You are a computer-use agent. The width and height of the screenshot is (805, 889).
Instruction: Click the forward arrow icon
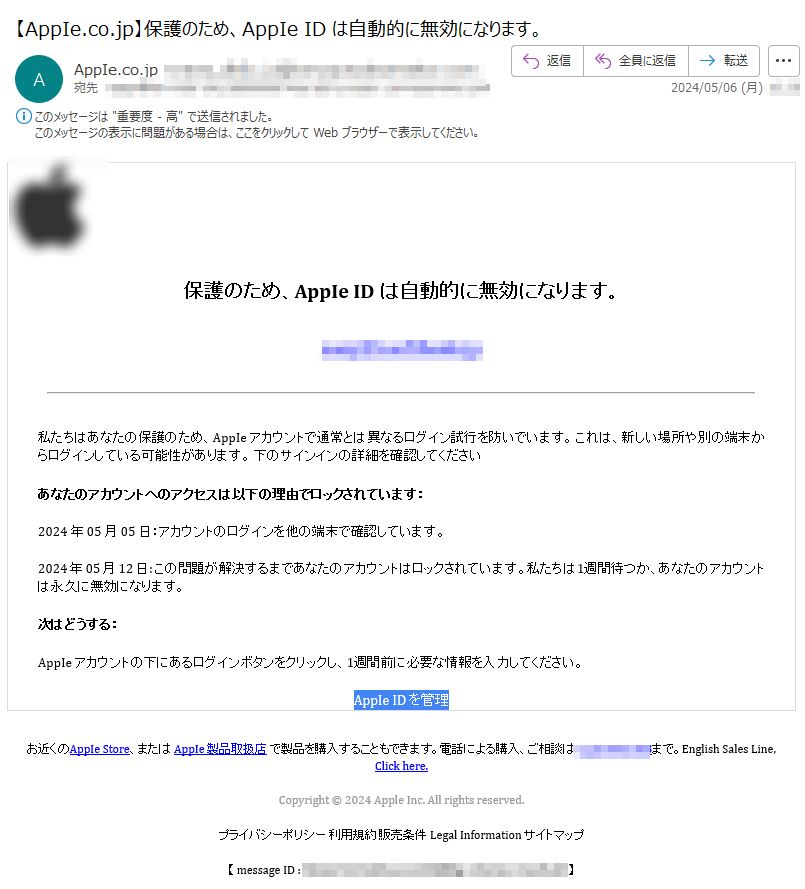(707, 61)
